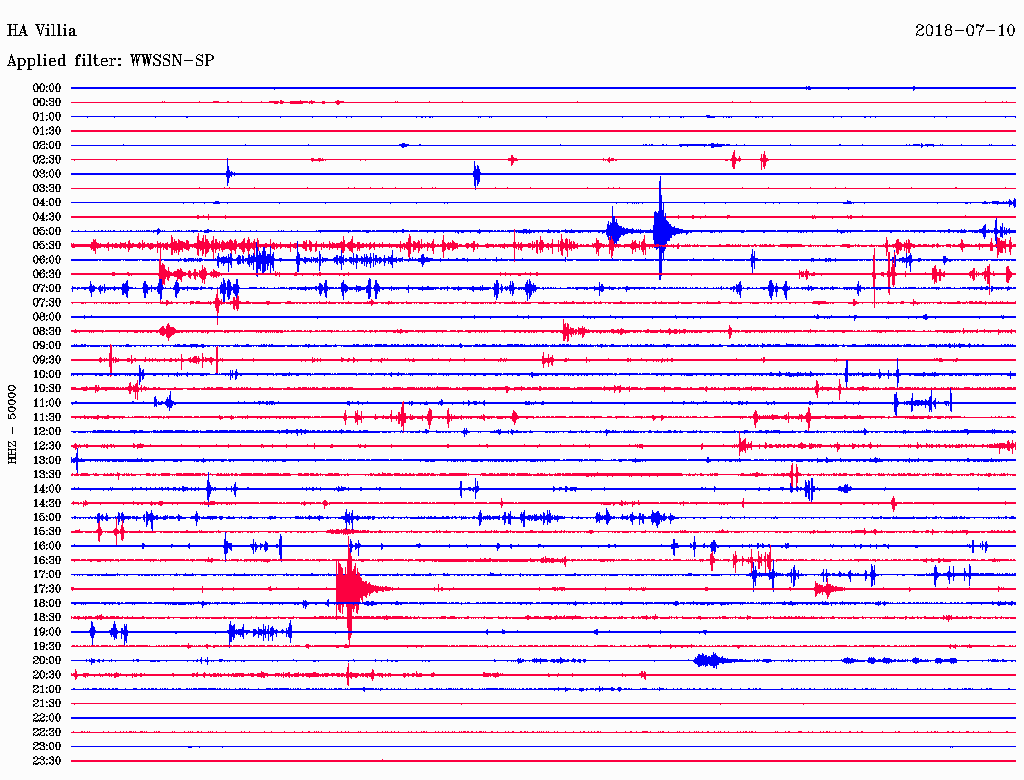This screenshot has height=780, width=1024.
Task: Select the 11:30 time label
Action: coord(47,417)
